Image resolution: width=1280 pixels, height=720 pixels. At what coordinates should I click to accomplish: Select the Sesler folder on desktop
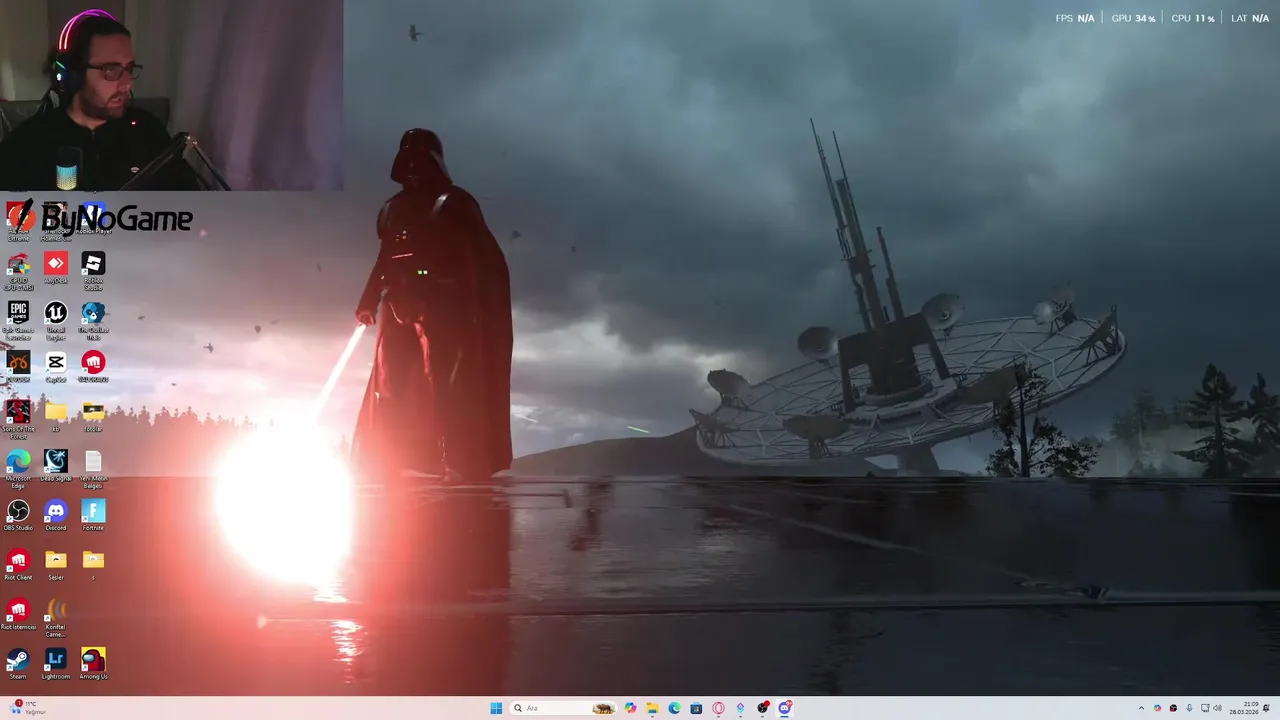pyautogui.click(x=56, y=565)
